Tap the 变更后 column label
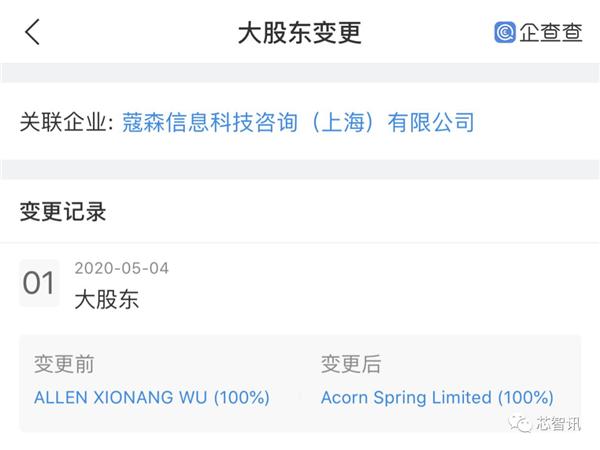 point(351,364)
